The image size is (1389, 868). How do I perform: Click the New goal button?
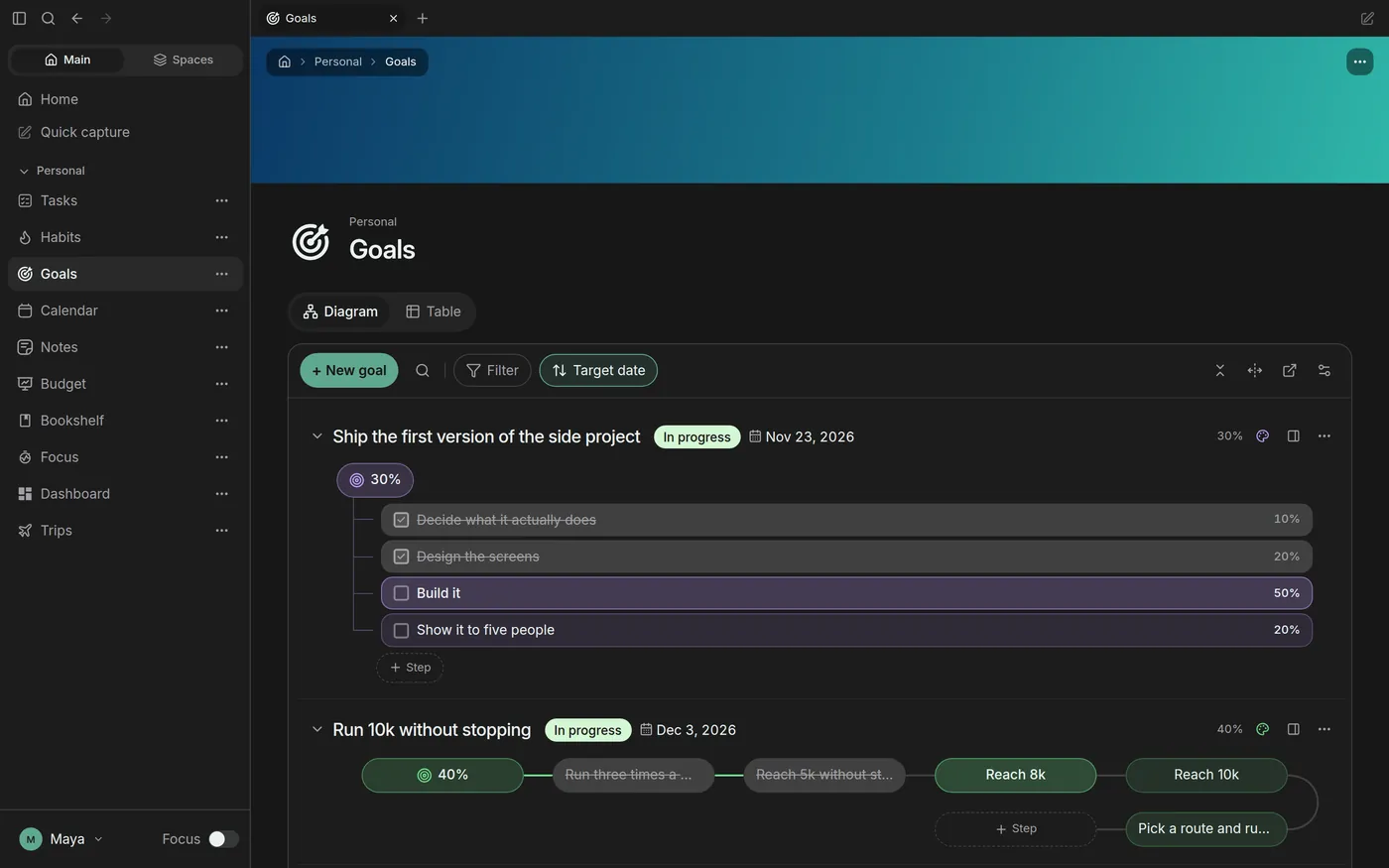point(349,370)
